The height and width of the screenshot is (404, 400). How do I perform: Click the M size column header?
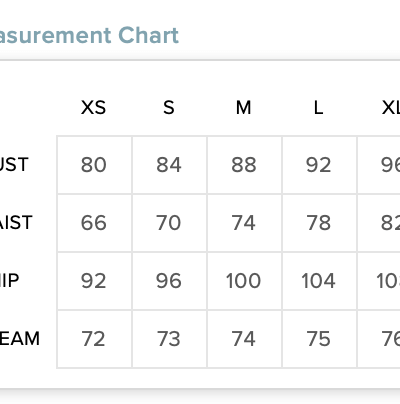[x=244, y=108]
